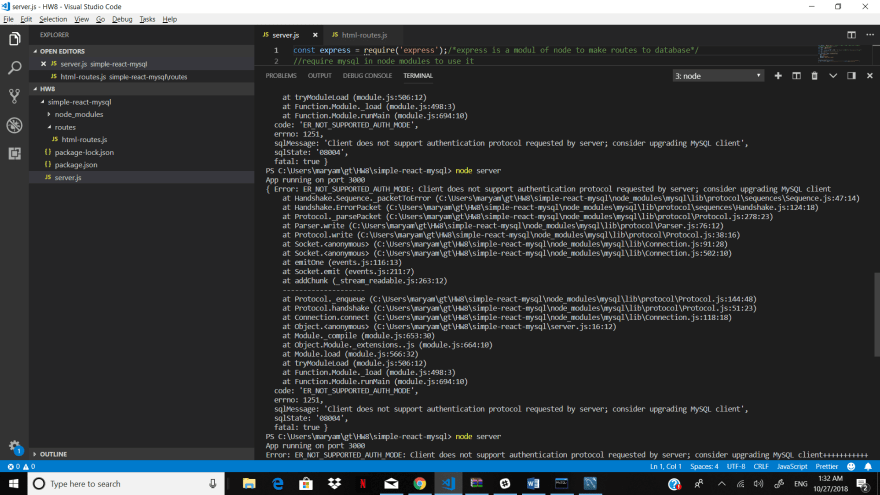
Task: Open the Debug view in activity bar
Action: [15, 125]
